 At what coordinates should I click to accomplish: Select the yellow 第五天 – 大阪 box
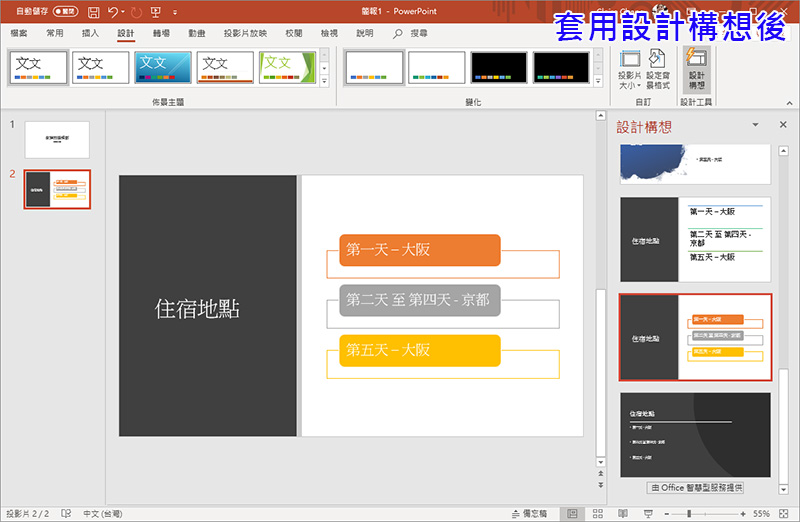420,350
